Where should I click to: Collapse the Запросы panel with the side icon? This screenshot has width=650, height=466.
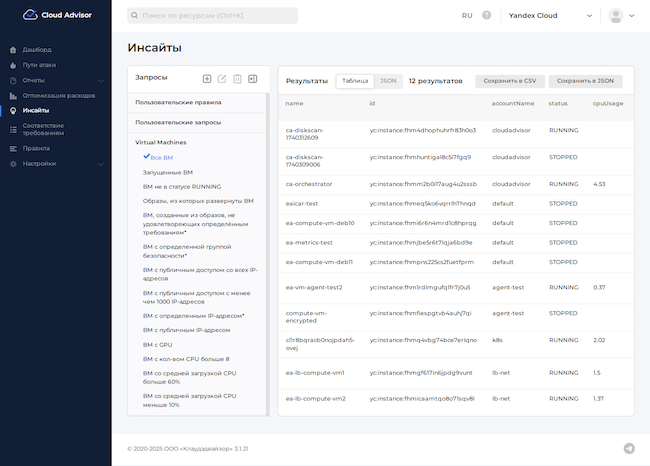coord(253,78)
